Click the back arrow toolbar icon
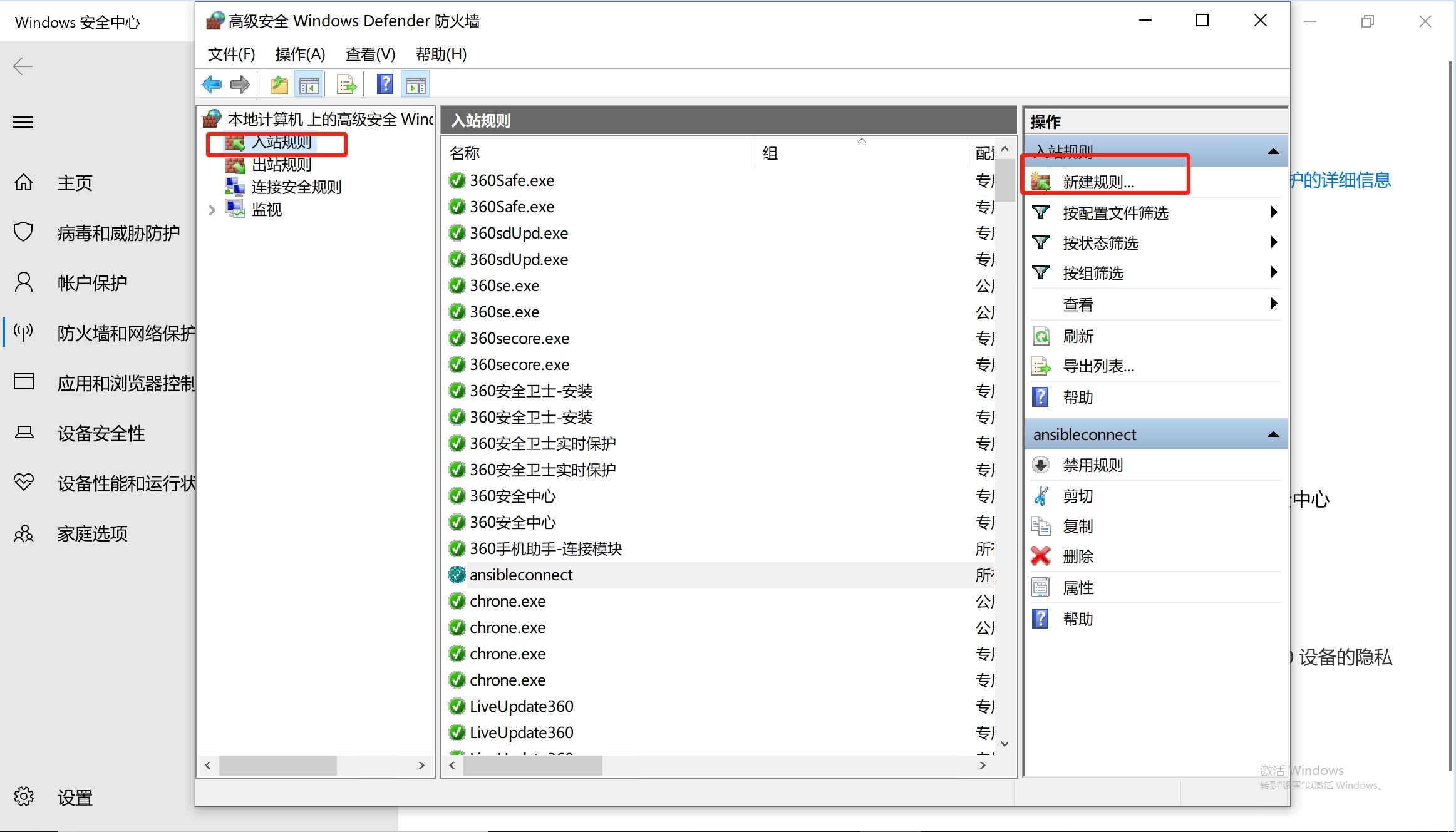This screenshot has width=1456, height=832. coord(212,85)
